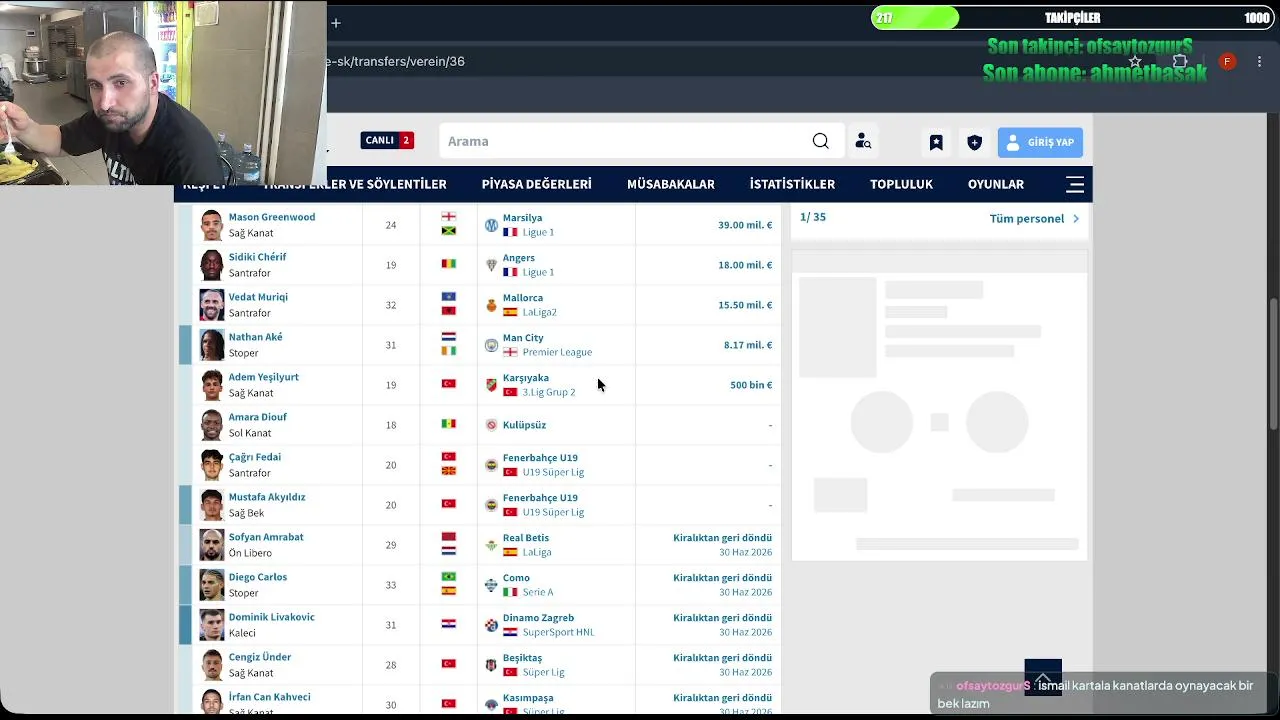Open the Serie A league link
The height and width of the screenshot is (720, 1280).
(x=538, y=592)
